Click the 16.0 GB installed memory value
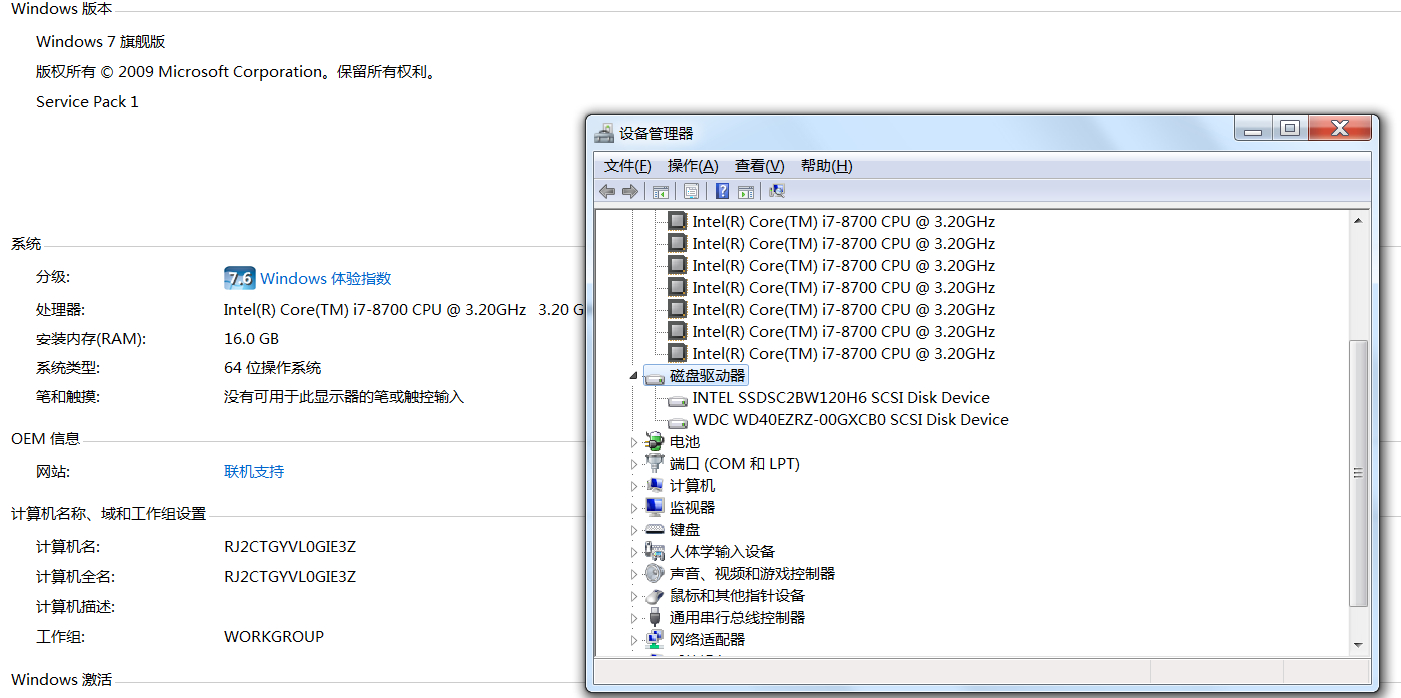Viewport: 1401px width, 698px height. point(251,339)
